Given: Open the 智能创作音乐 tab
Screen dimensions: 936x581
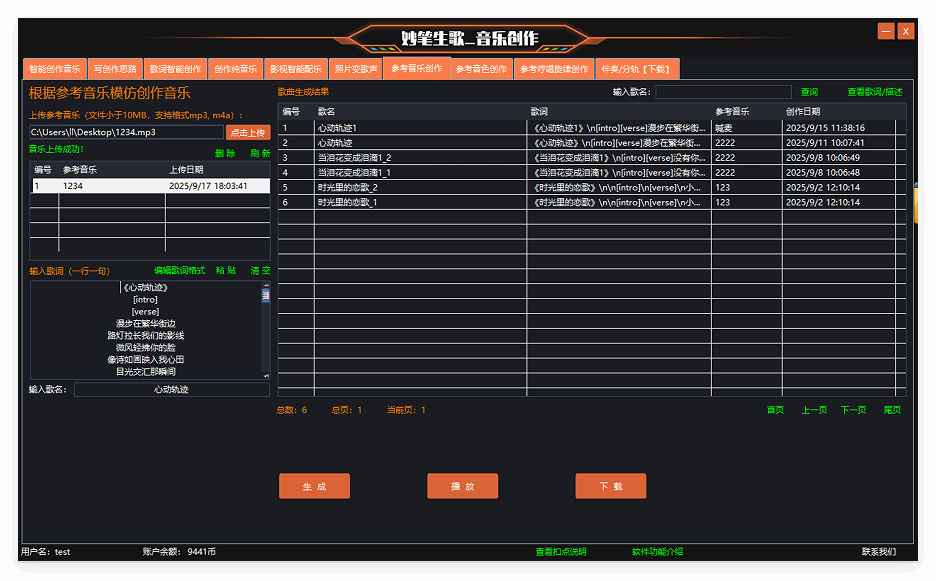Looking at the screenshot, I should click(54, 69).
